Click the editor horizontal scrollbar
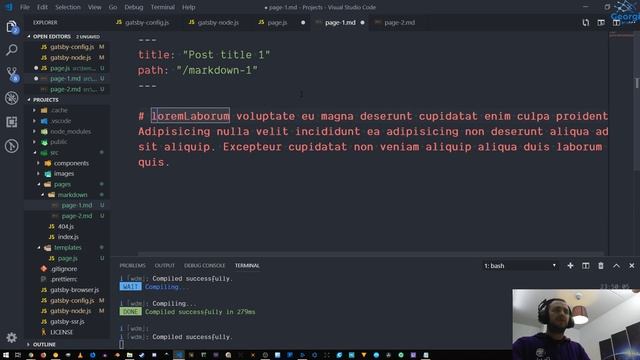The image size is (640, 360). pos(371,254)
